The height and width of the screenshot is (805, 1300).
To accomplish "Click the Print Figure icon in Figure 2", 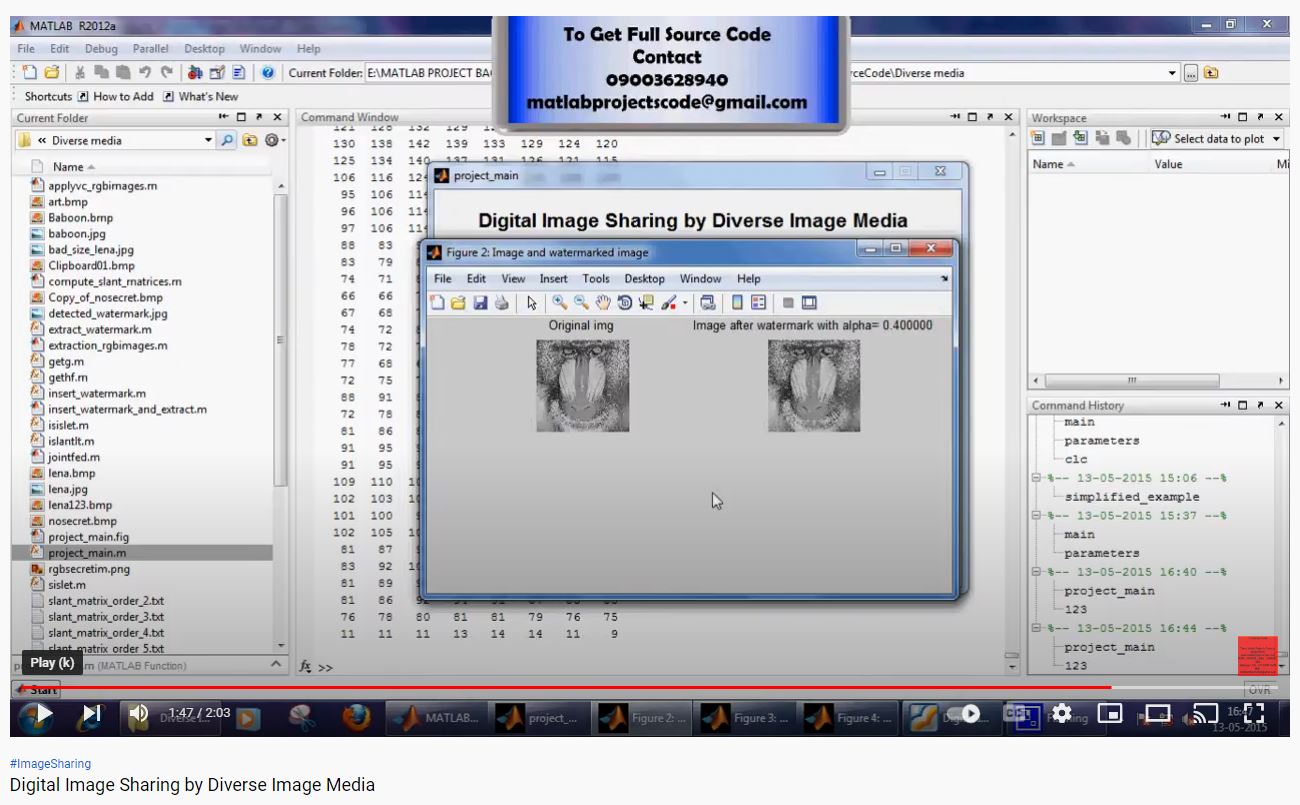I will [x=501, y=303].
